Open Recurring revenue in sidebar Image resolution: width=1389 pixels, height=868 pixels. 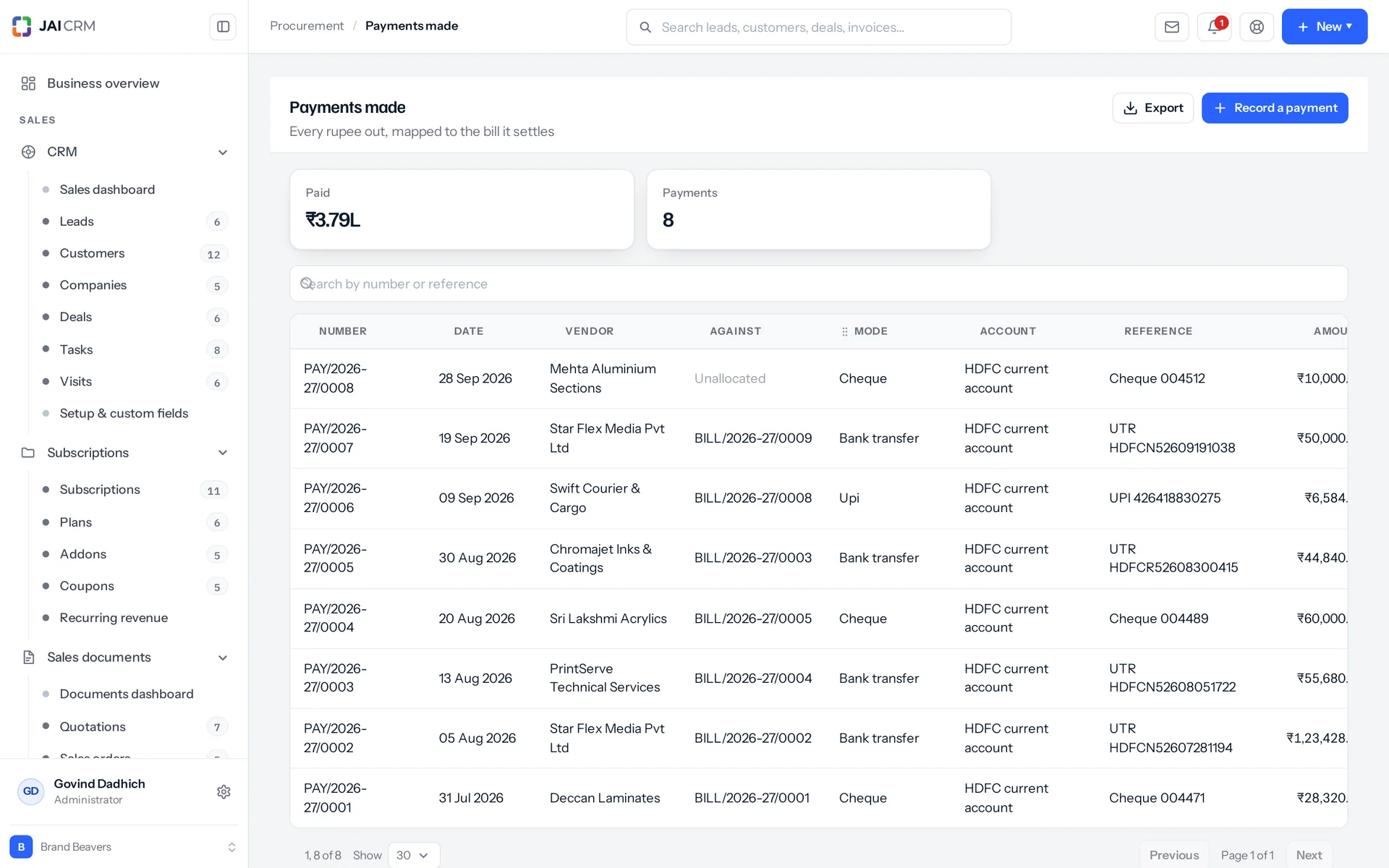pos(114,618)
